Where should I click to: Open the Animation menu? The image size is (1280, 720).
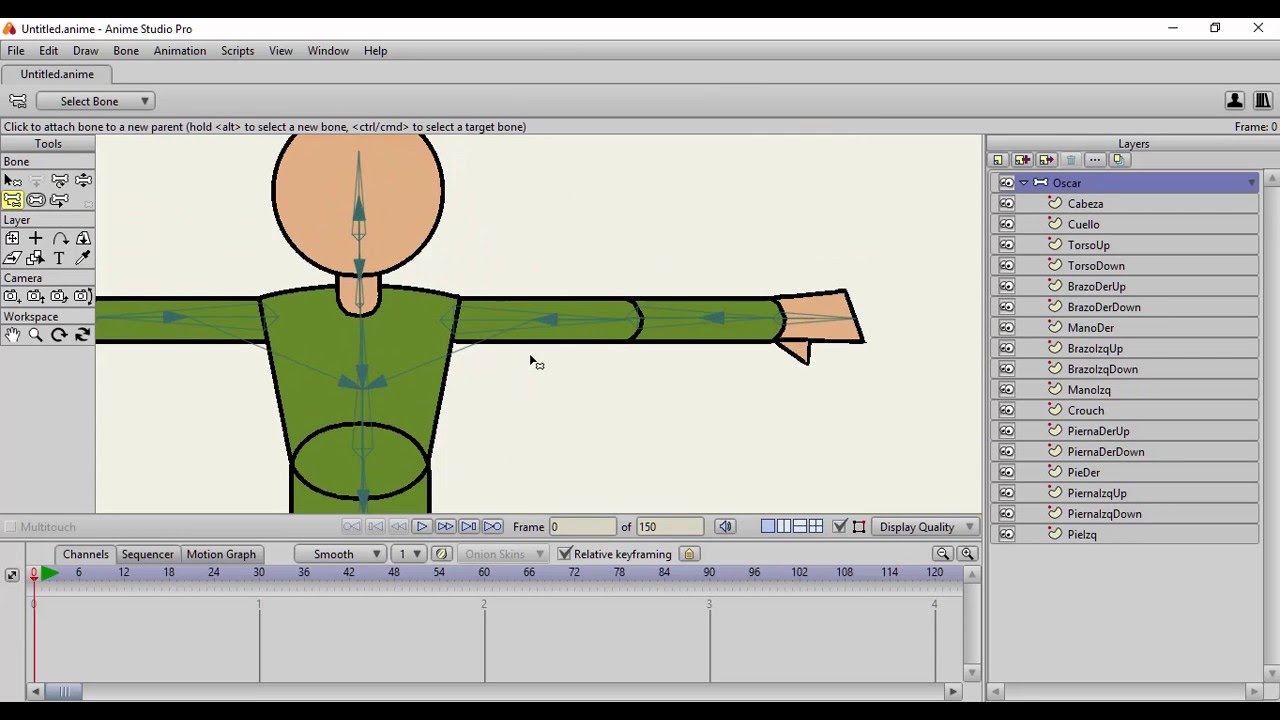coord(180,51)
